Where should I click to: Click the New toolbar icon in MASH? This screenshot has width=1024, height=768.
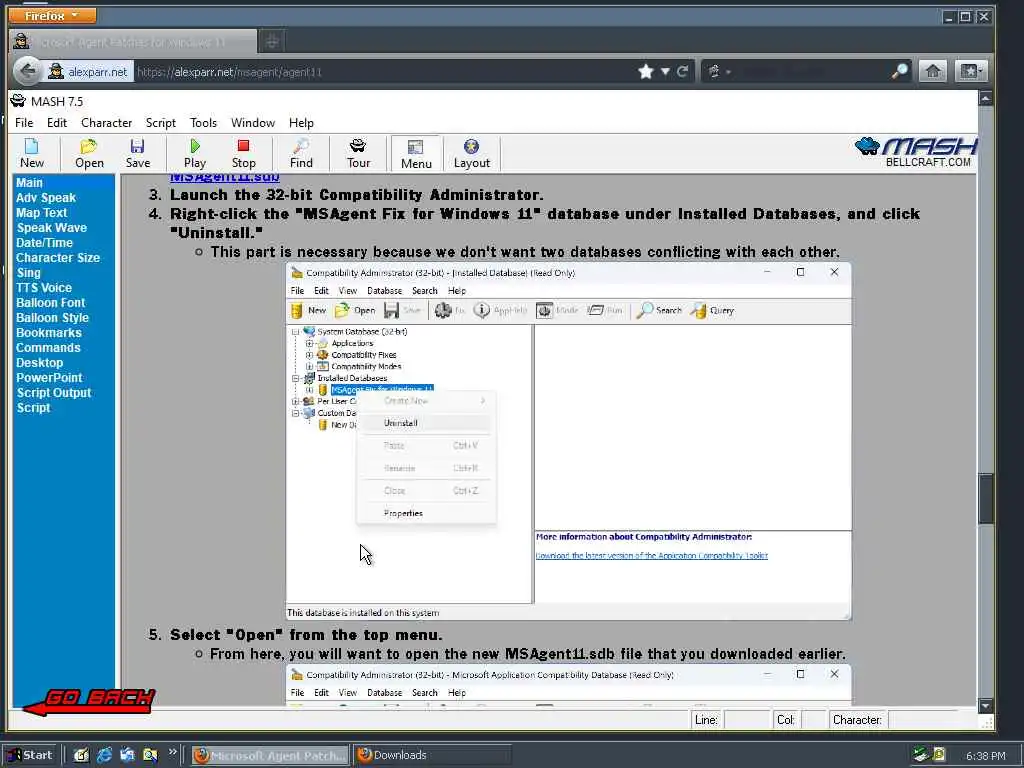pyautogui.click(x=31, y=153)
